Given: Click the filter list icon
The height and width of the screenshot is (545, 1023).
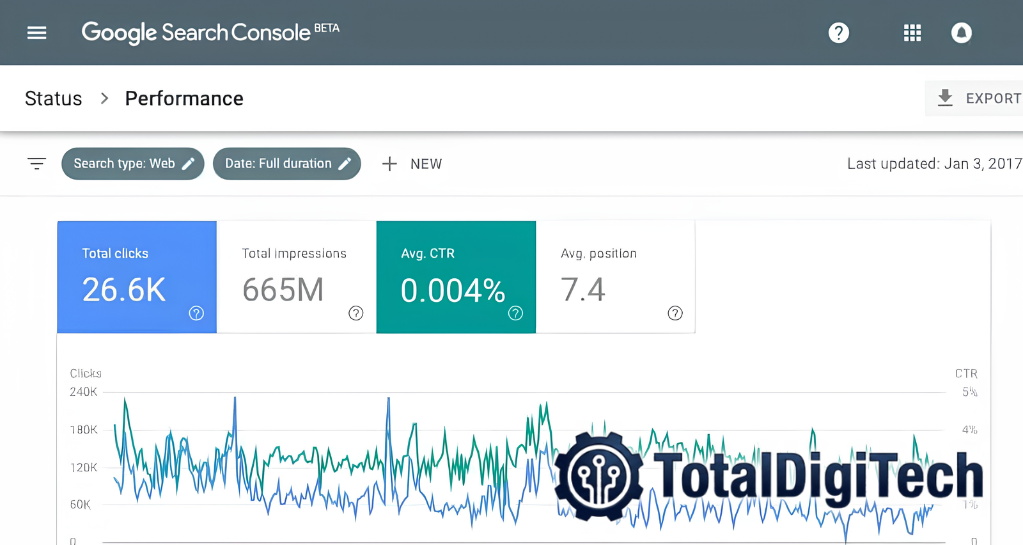Looking at the screenshot, I should click(x=37, y=163).
